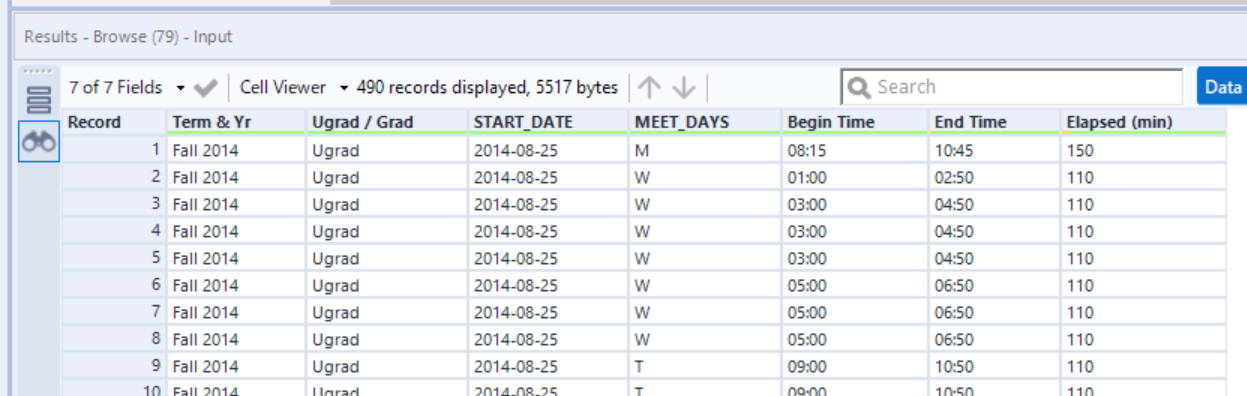Select the Elapsed (min) column header
The height and width of the screenshot is (396, 1247).
point(1144,123)
